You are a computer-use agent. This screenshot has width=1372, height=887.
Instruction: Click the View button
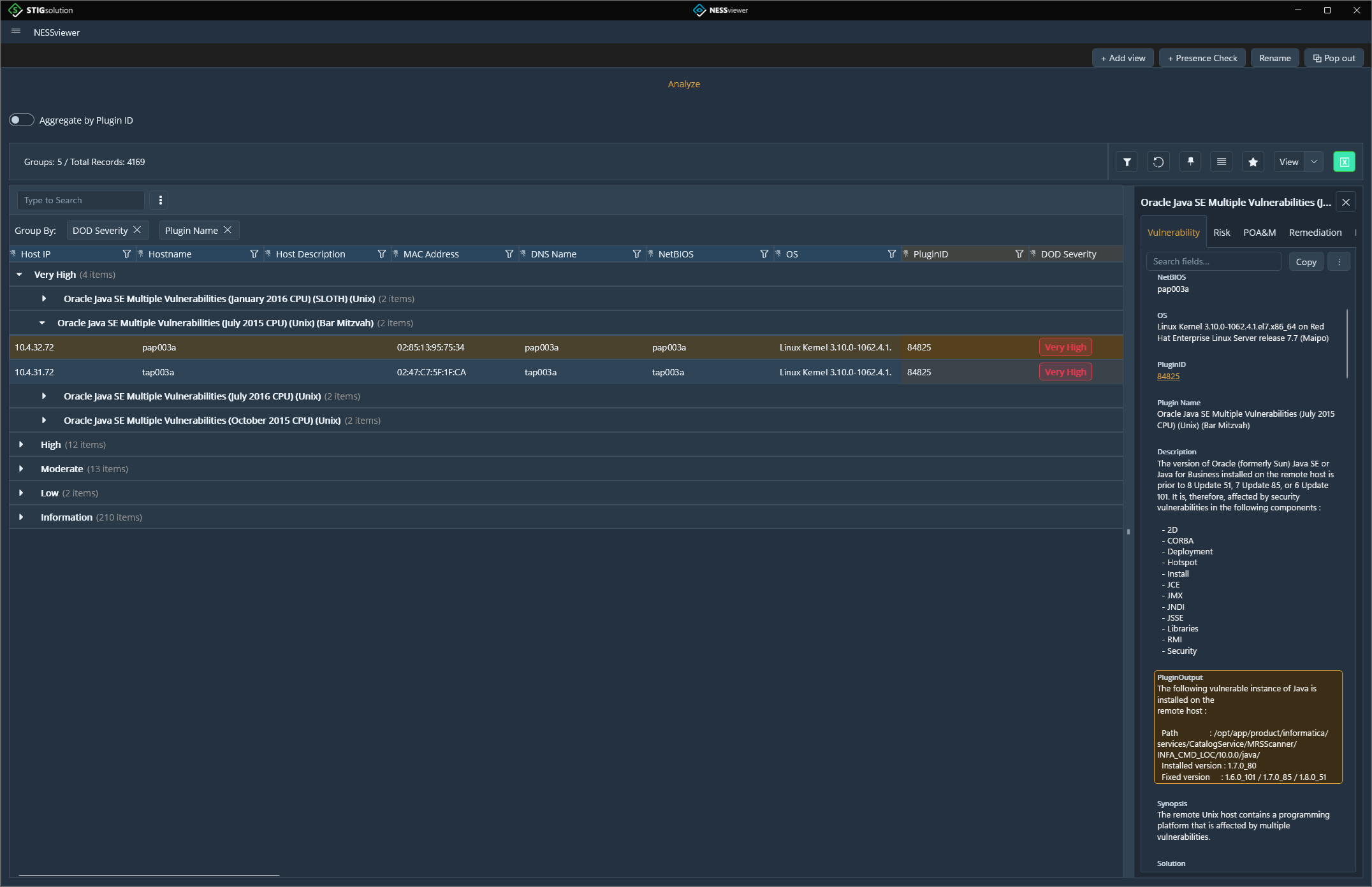pyautogui.click(x=1288, y=162)
